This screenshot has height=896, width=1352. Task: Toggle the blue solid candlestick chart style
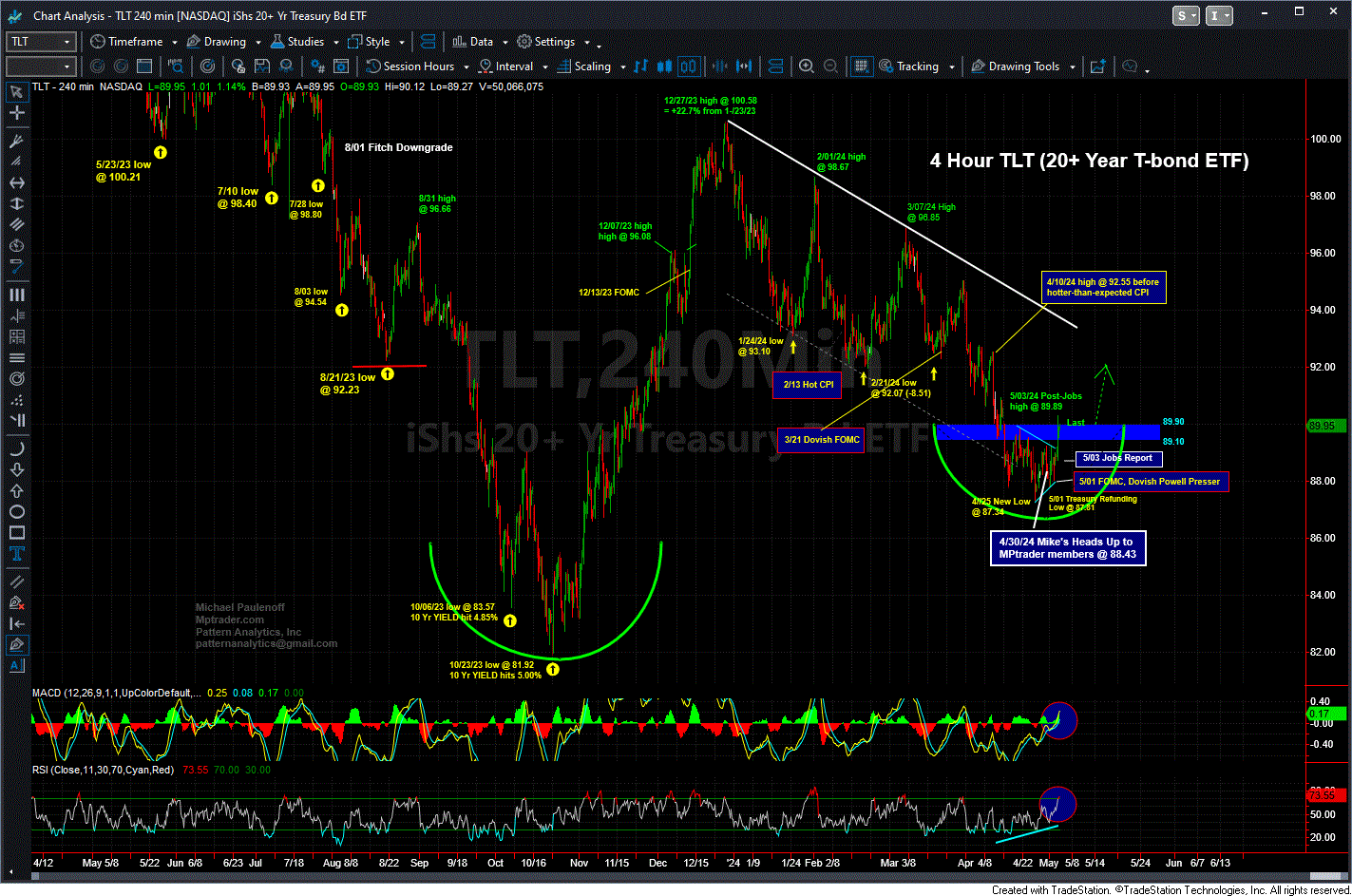pyautogui.click(x=666, y=67)
